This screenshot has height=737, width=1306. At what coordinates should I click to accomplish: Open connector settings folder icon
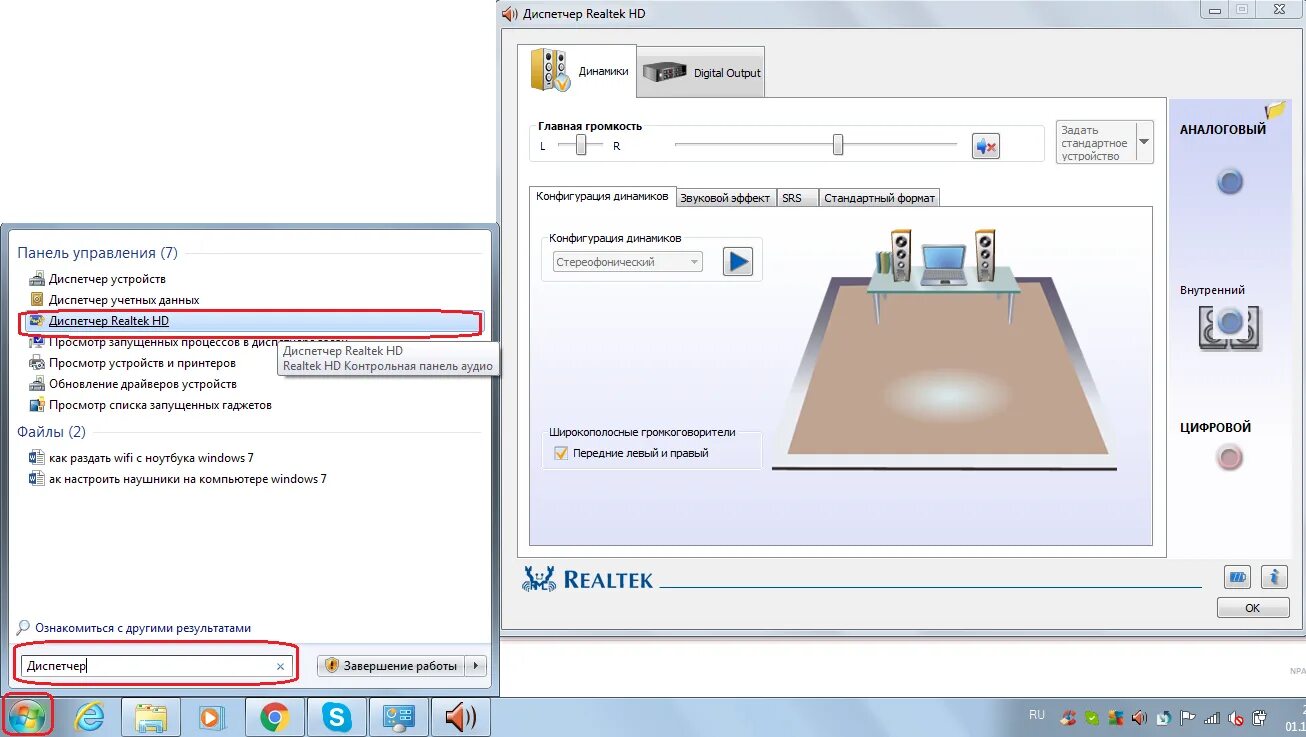(1275, 110)
